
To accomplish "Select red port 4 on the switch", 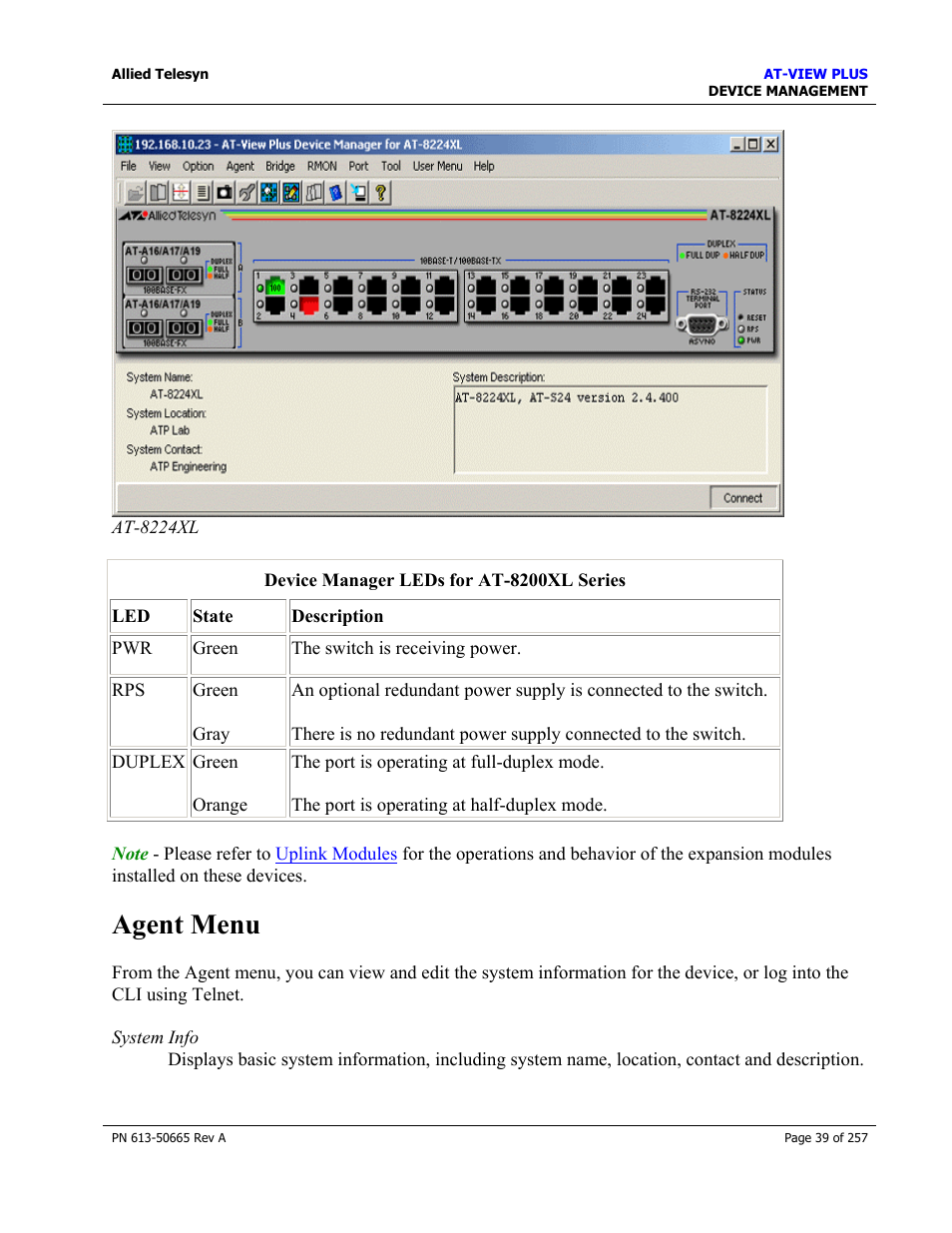I will (309, 305).
